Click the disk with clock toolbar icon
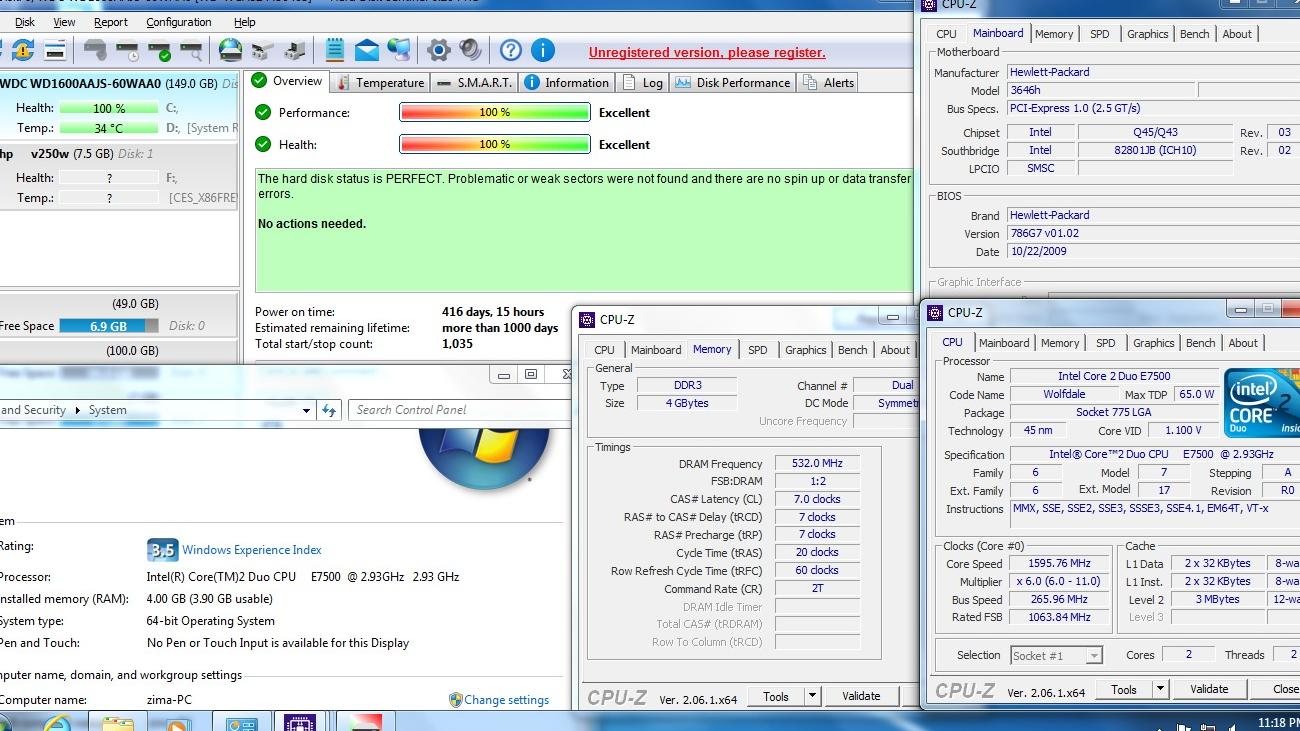 click(x=127, y=50)
